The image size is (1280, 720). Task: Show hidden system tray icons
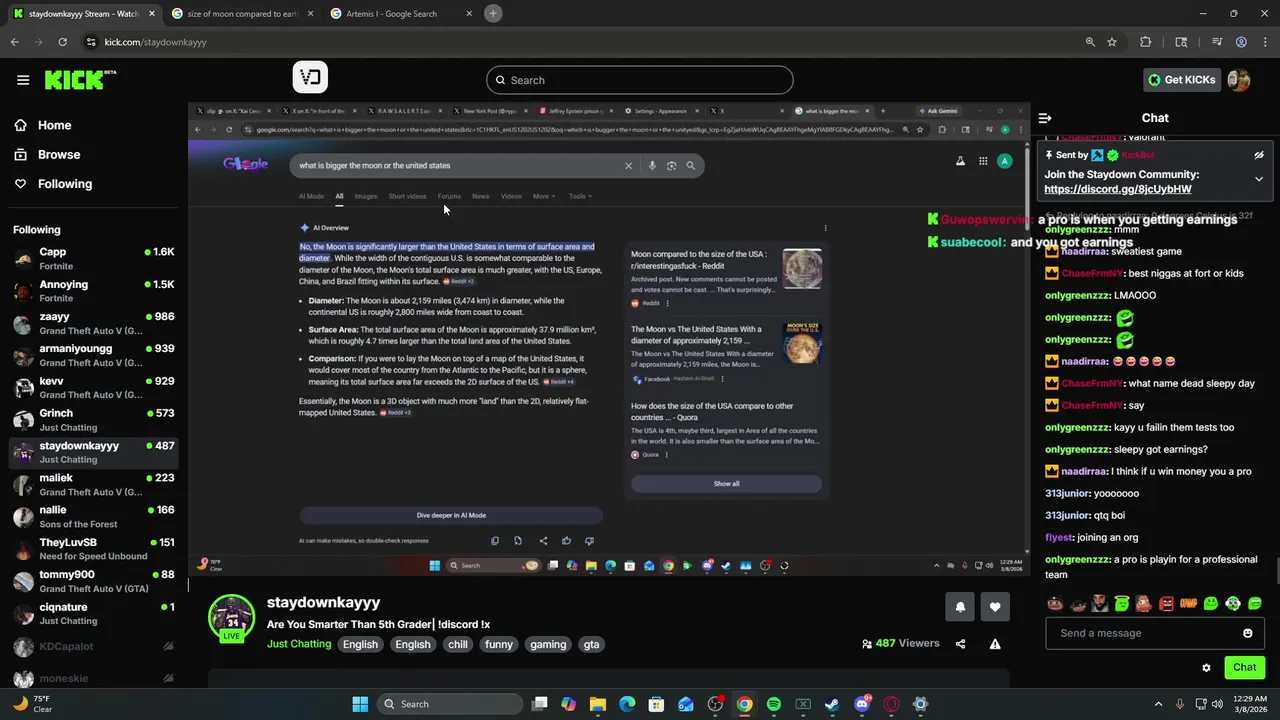click(1159, 704)
